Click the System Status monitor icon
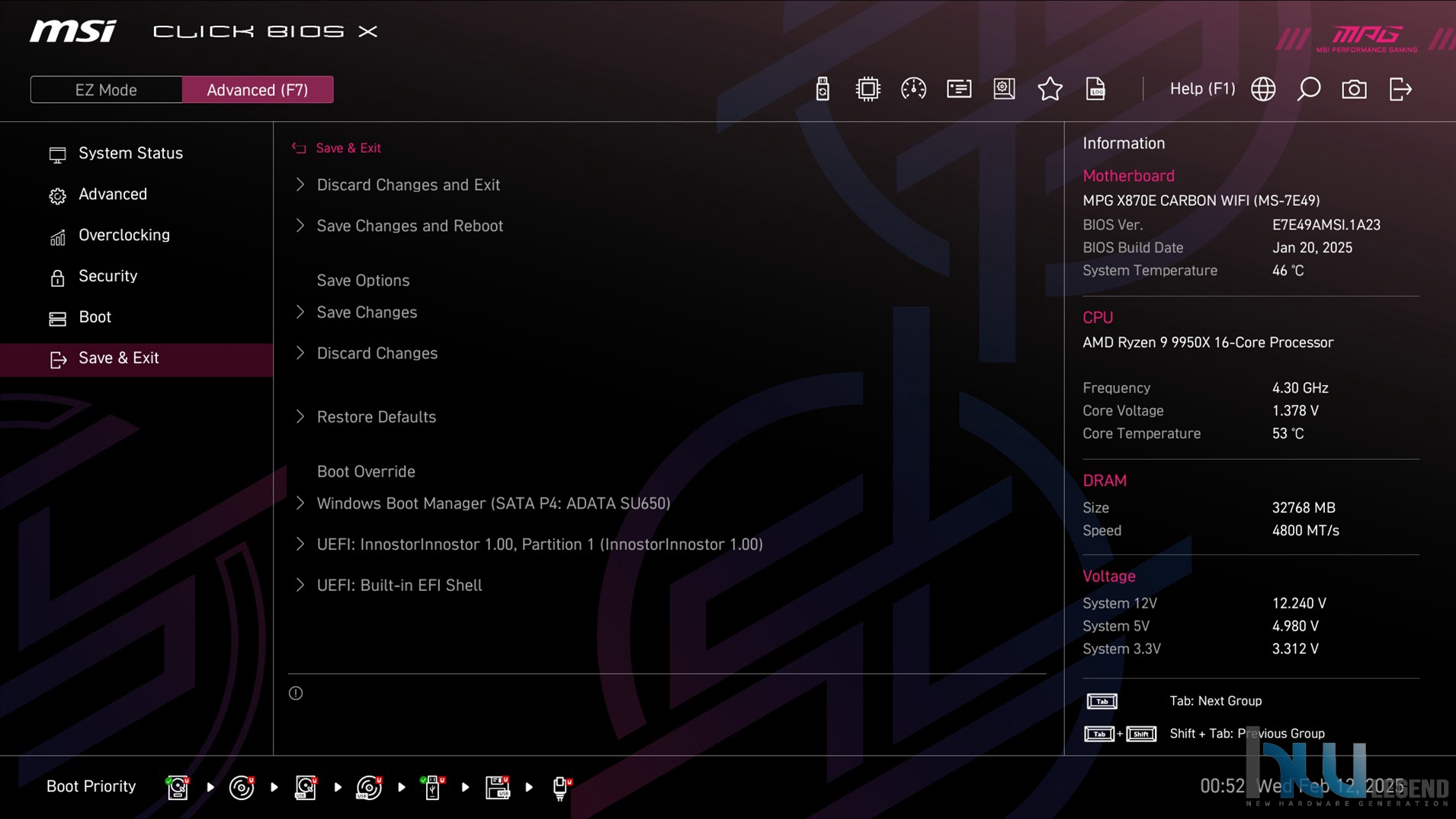This screenshot has width=1456, height=819. coord(57,155)
